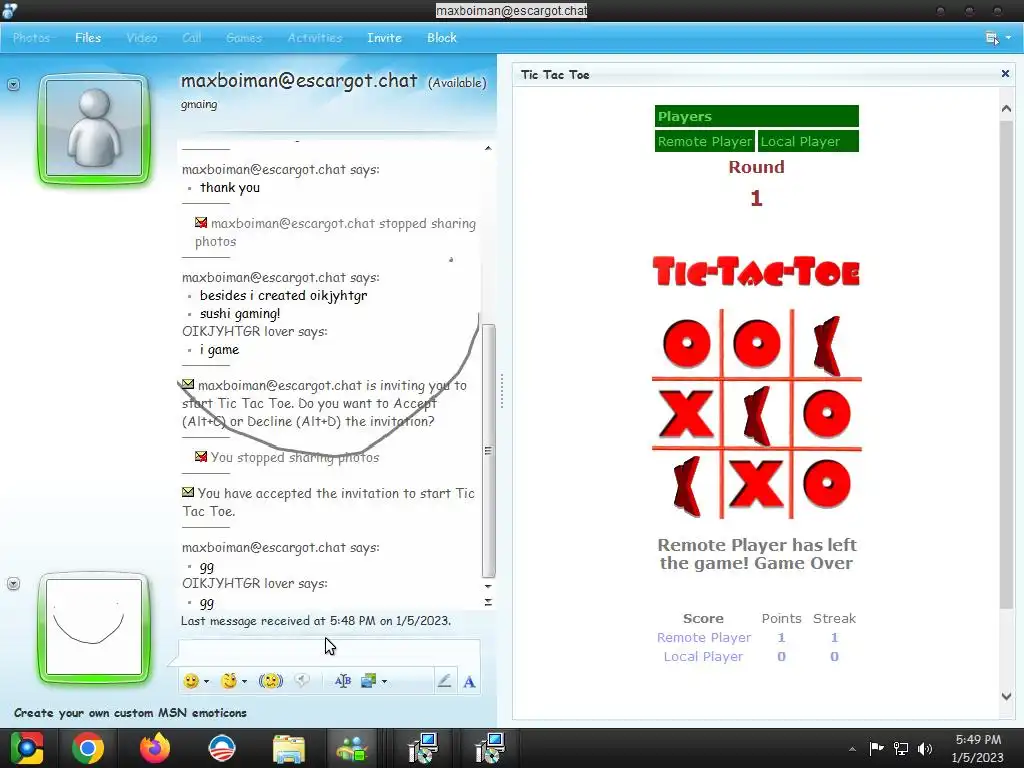
Task: Open Firefox from the taskbar
Action: click(155, 748)
